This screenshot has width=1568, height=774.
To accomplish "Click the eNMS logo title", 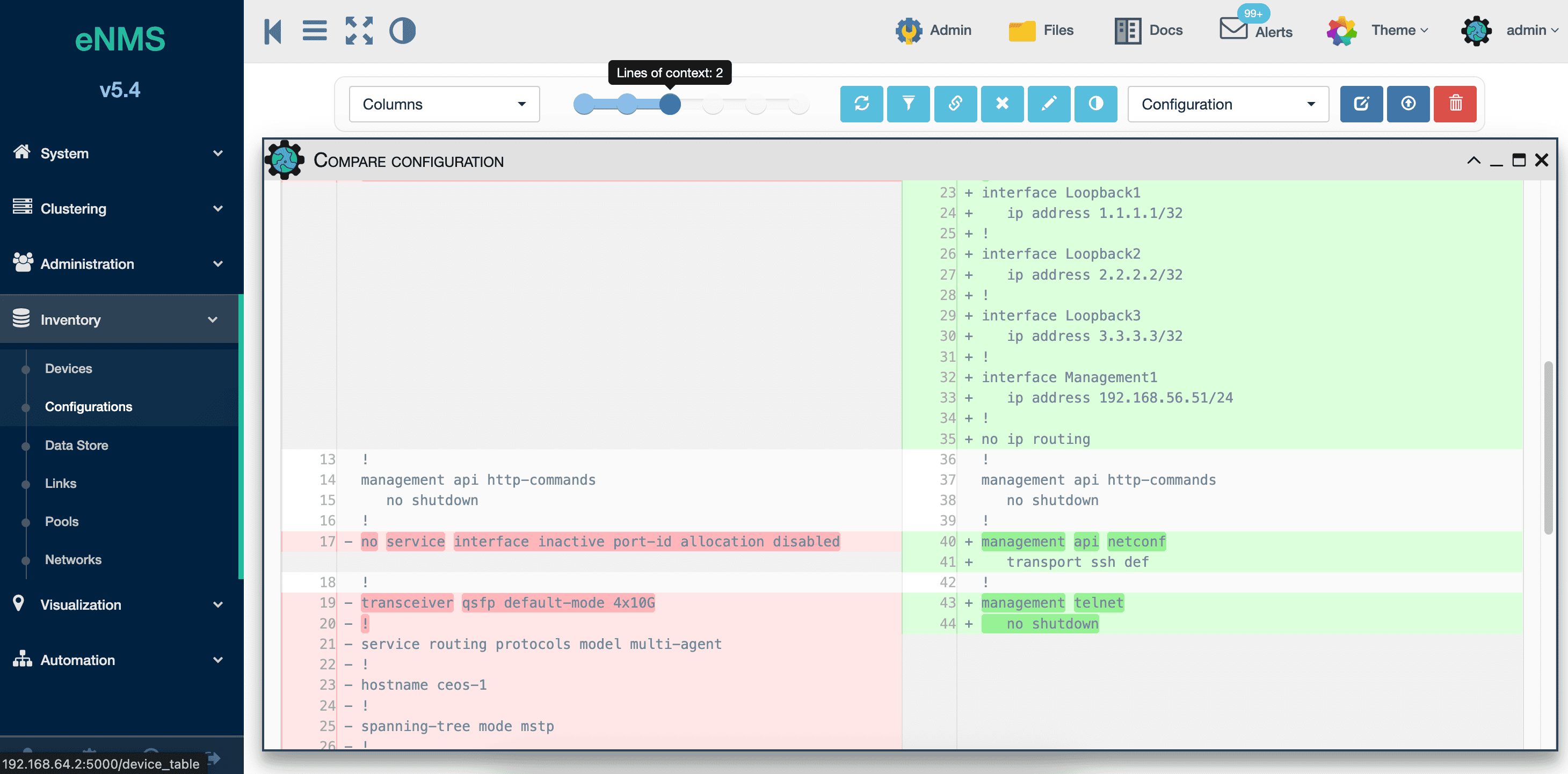I will 119,39.
